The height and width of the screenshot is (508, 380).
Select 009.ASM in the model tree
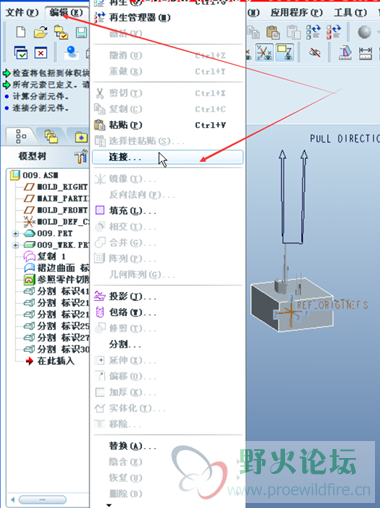[34, 175]
